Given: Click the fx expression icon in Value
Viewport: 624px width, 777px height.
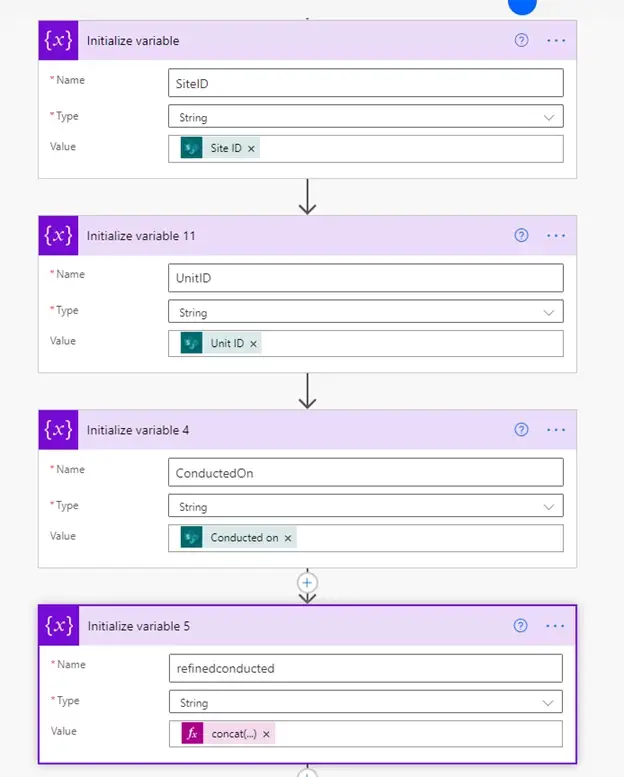Looking at the screenshot, I should pyautogui.click(x=192, y=734).
